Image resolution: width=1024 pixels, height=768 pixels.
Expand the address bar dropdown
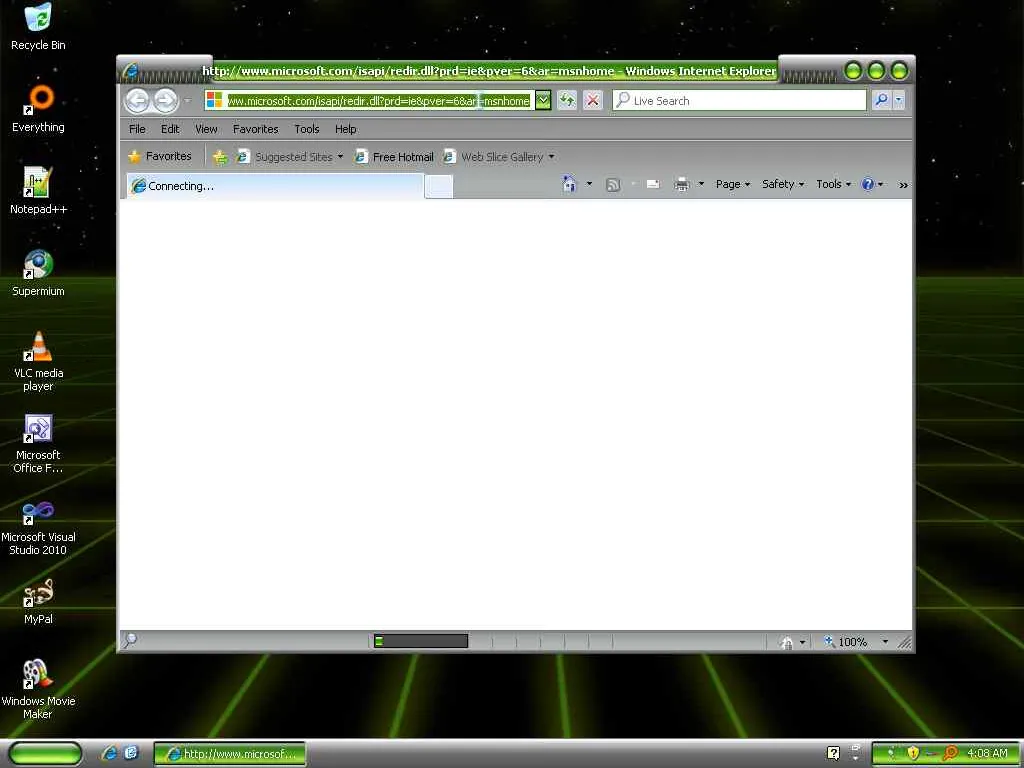point(543,101)
